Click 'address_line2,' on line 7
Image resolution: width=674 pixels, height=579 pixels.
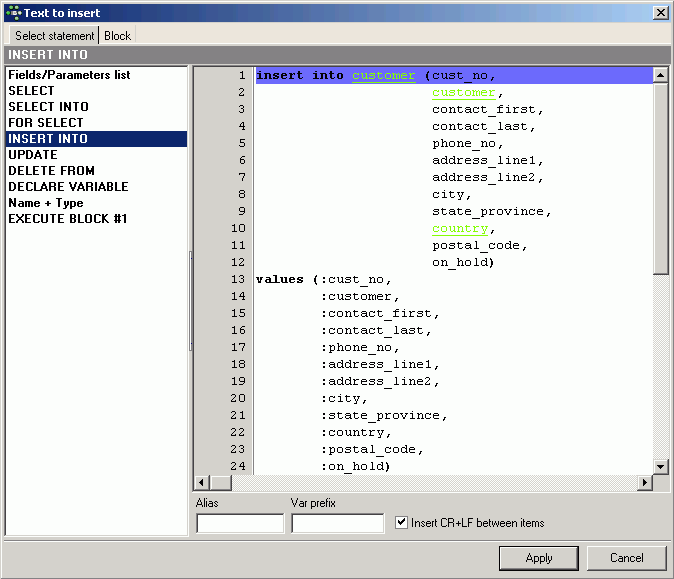[488, 178]
